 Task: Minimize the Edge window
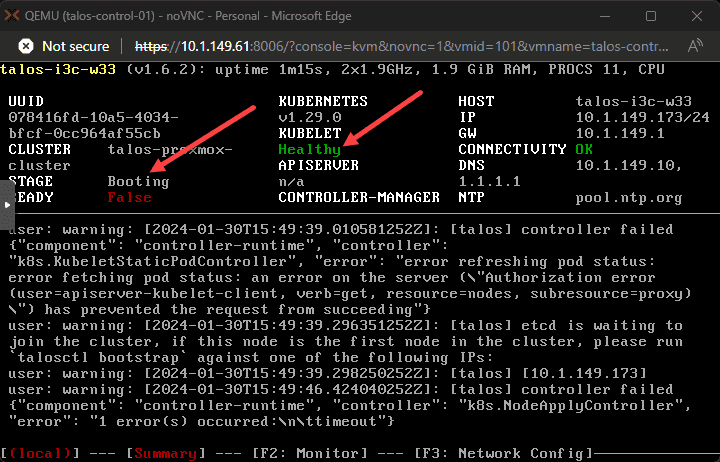point(605,16)
